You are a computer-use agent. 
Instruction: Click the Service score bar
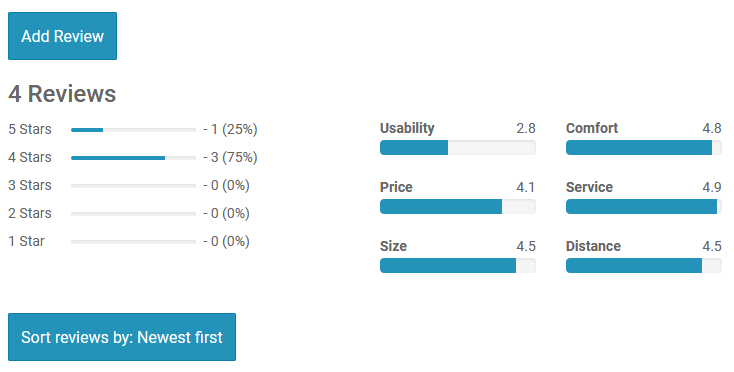[x=644, y=206]
